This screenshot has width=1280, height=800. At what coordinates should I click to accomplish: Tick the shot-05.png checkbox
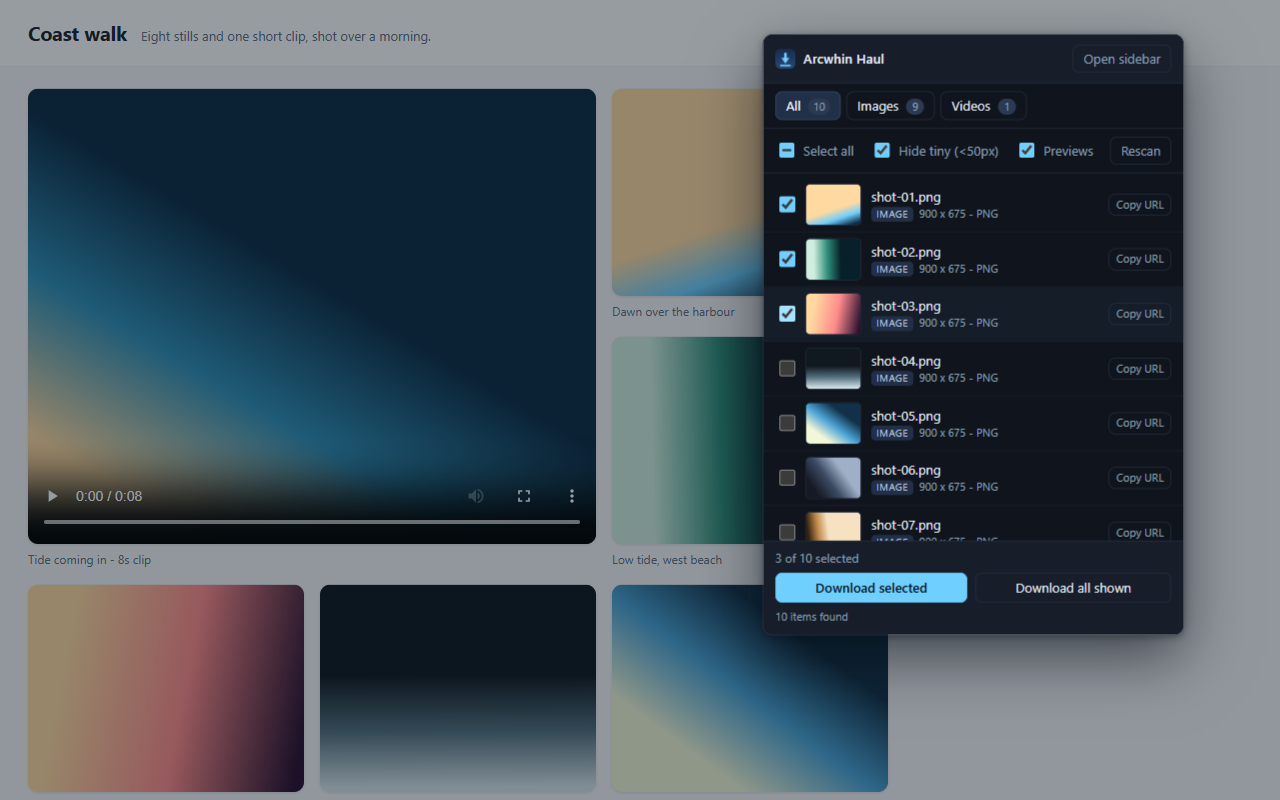click(787, 423)
